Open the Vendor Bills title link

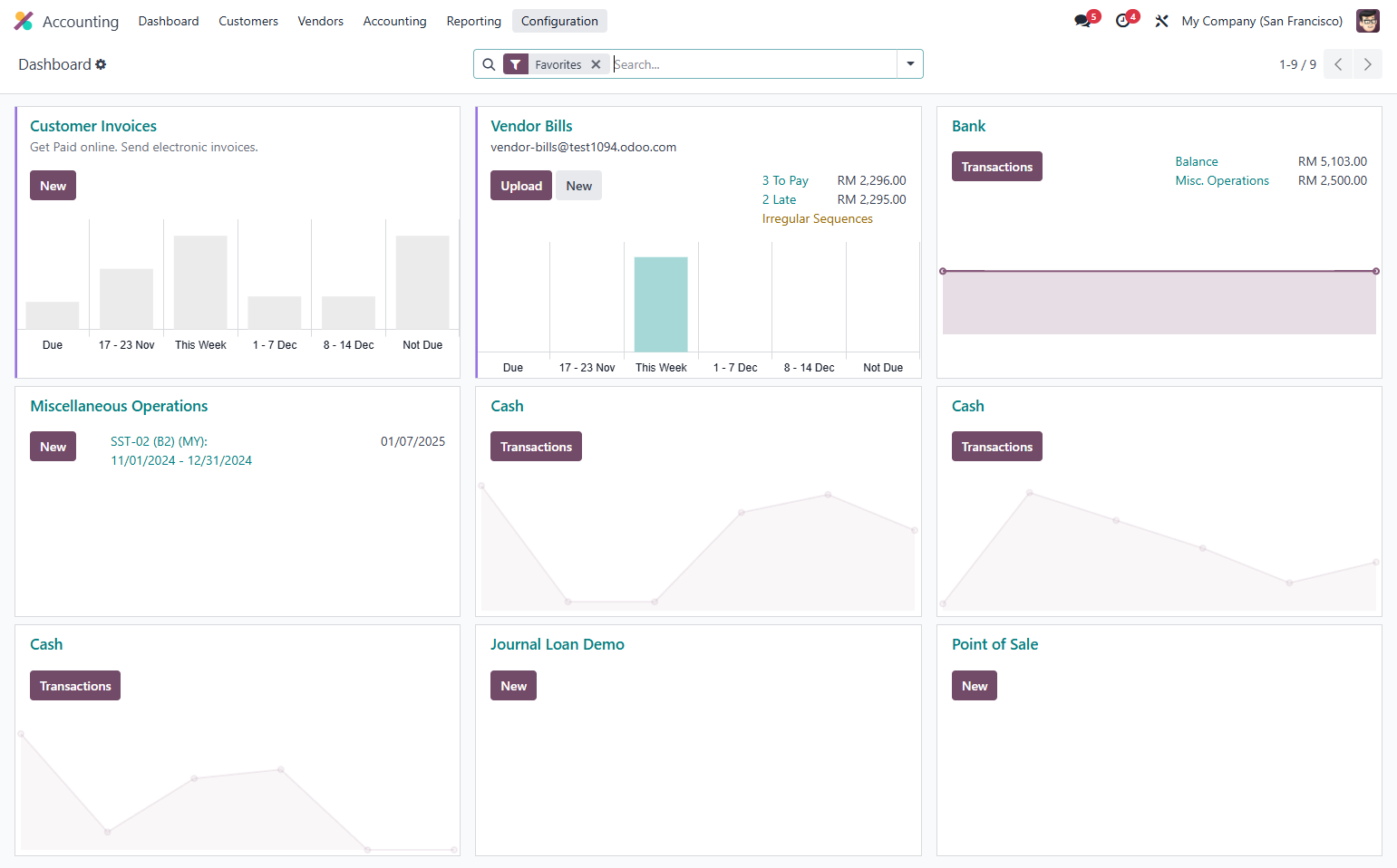point(531,126)
